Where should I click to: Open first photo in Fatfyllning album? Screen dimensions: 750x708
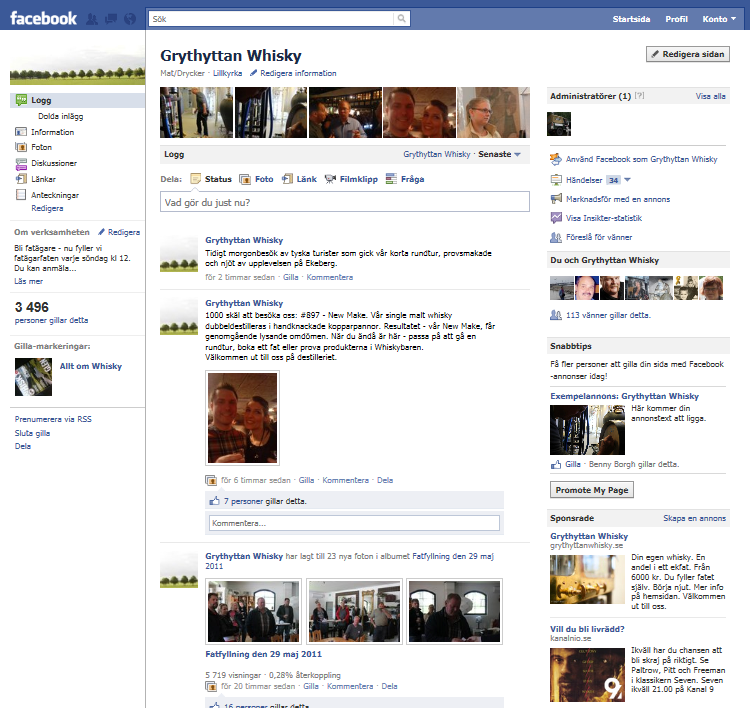253,611
